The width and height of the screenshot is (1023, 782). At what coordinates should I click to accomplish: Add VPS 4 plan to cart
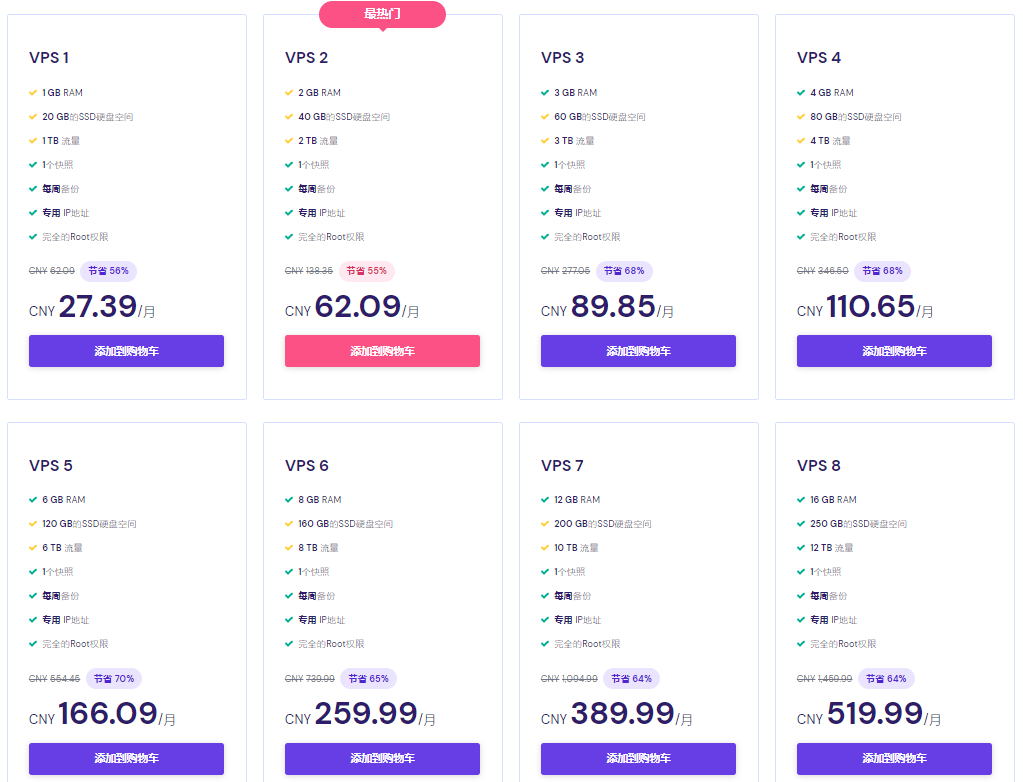[894, 351]
